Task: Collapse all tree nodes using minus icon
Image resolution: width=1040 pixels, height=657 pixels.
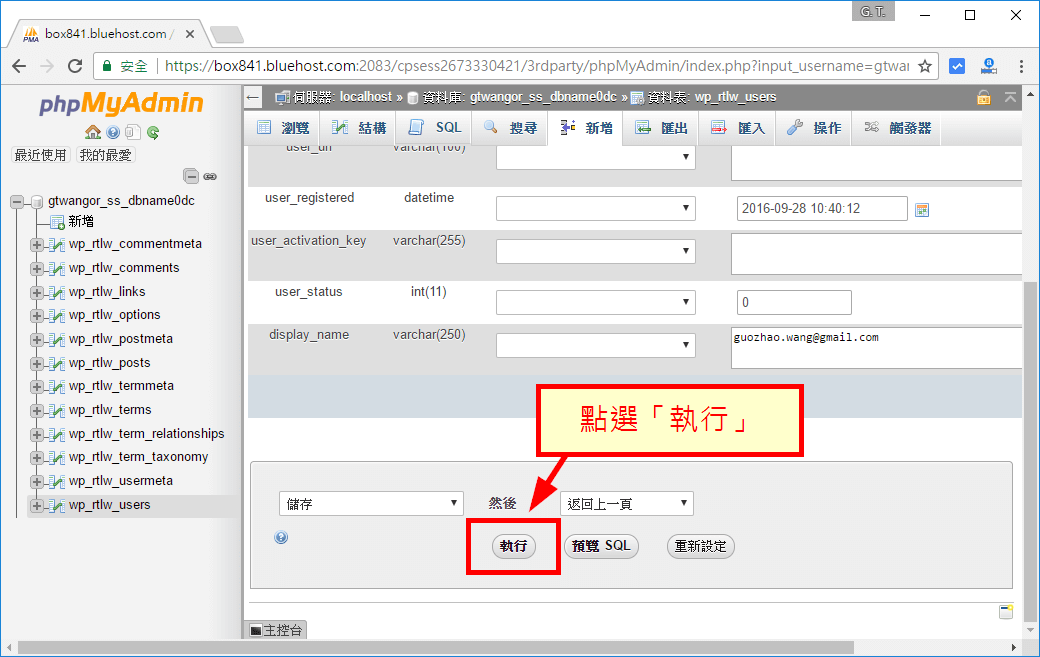Action: tap(191, 176)
